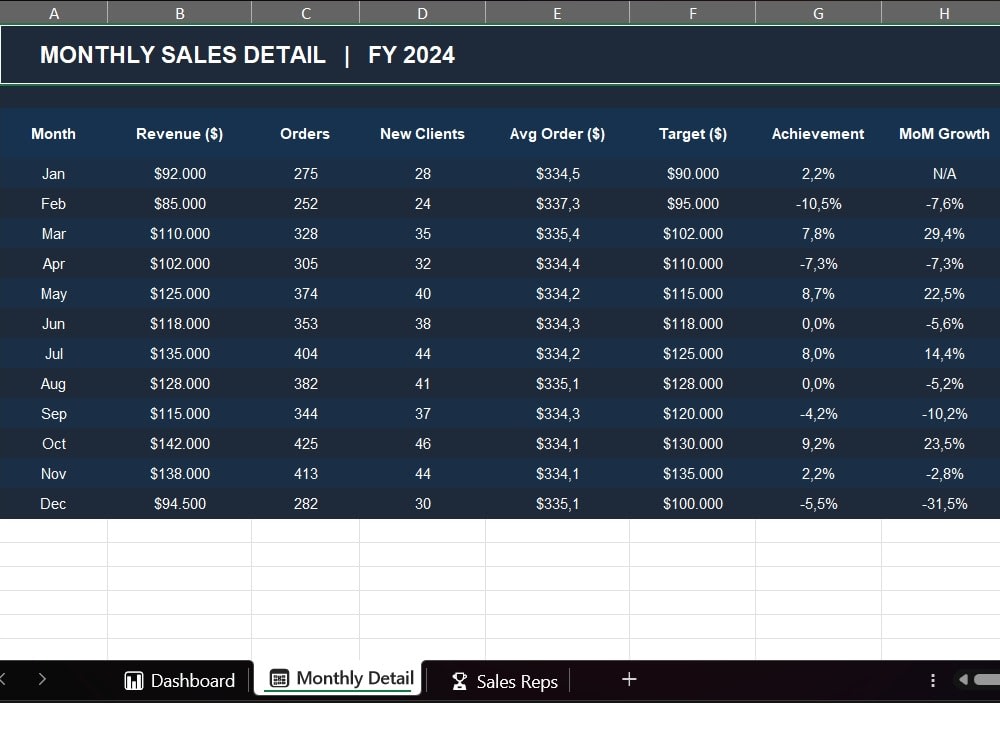This screenshot has width=1000, height=750.
Task: Select the Jun month cell
Action: (x=54, y=323)
